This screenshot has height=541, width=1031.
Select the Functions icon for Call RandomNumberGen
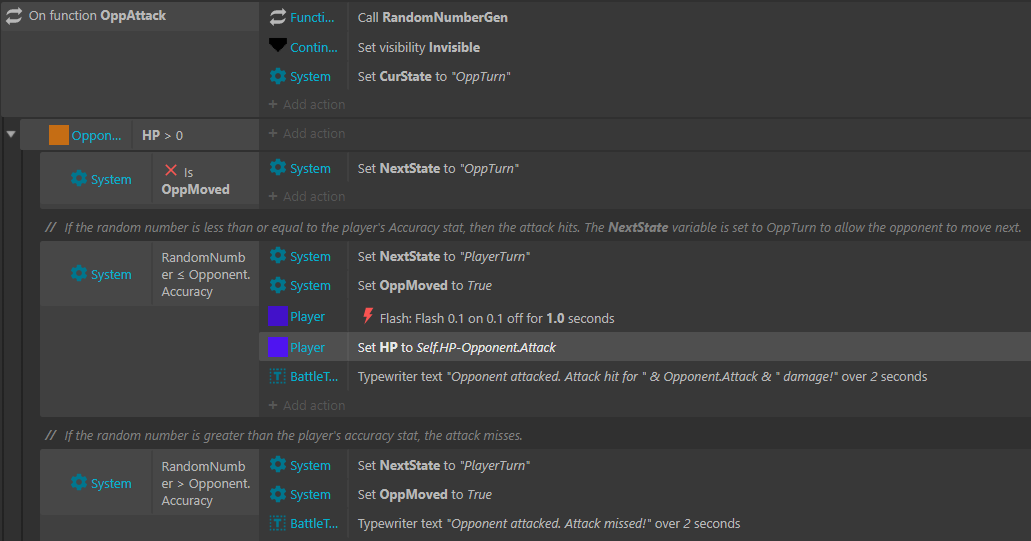277,17
